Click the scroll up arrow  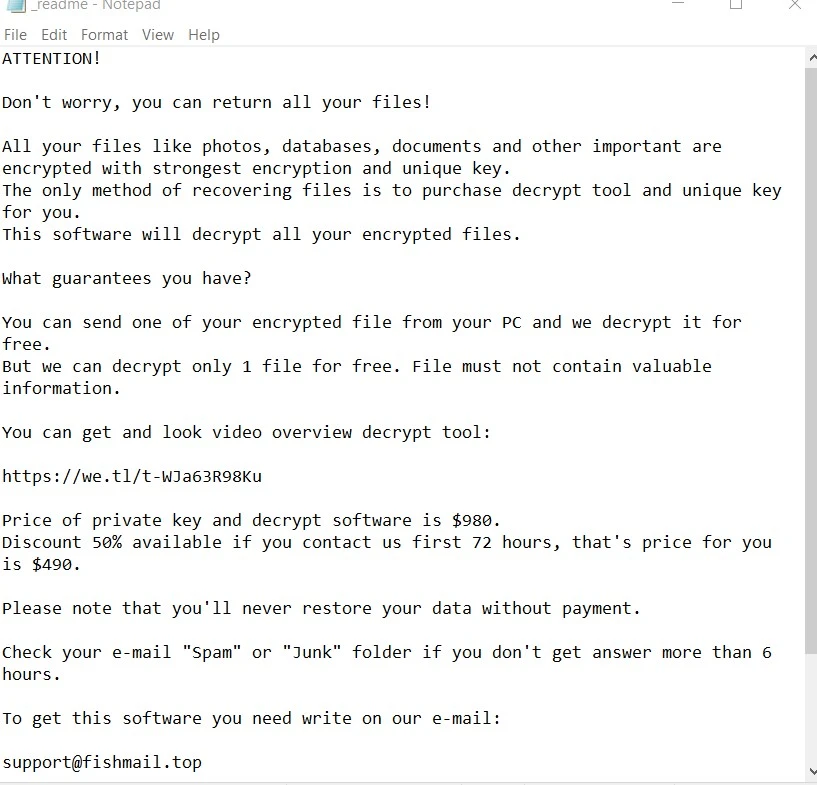[x=811, y=58]
